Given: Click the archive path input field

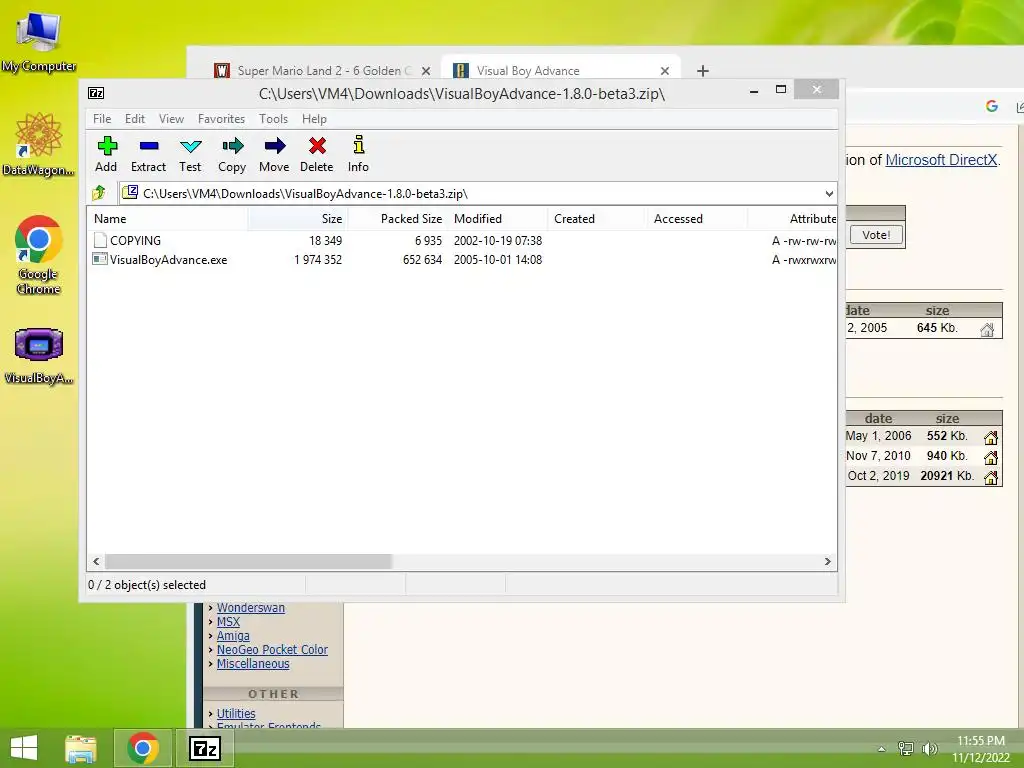Looking at the screenshot, I should (x=477, y=193).
